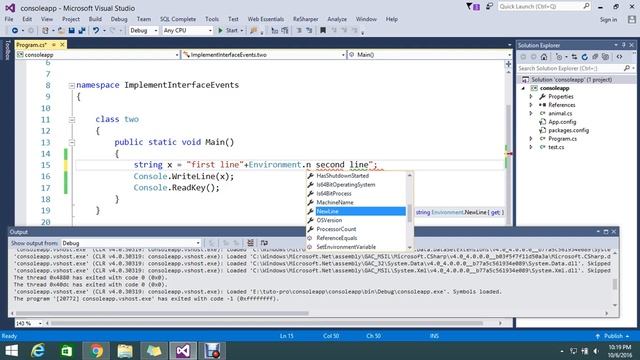Click the Visual Studio taskbar icon
The width and height of the screenshot is (640, 360).
183,351
